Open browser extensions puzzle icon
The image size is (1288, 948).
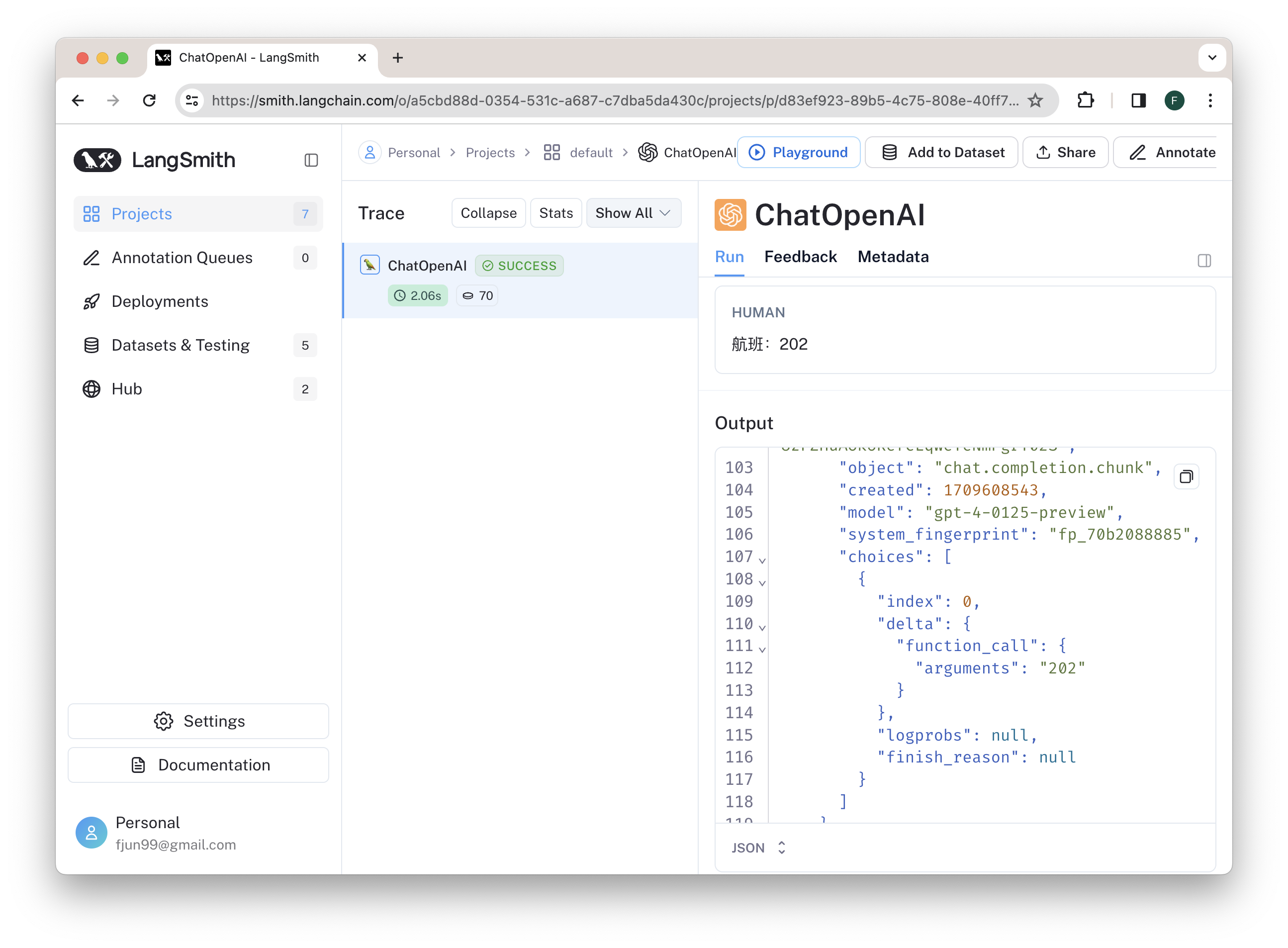click(1085, 100)
